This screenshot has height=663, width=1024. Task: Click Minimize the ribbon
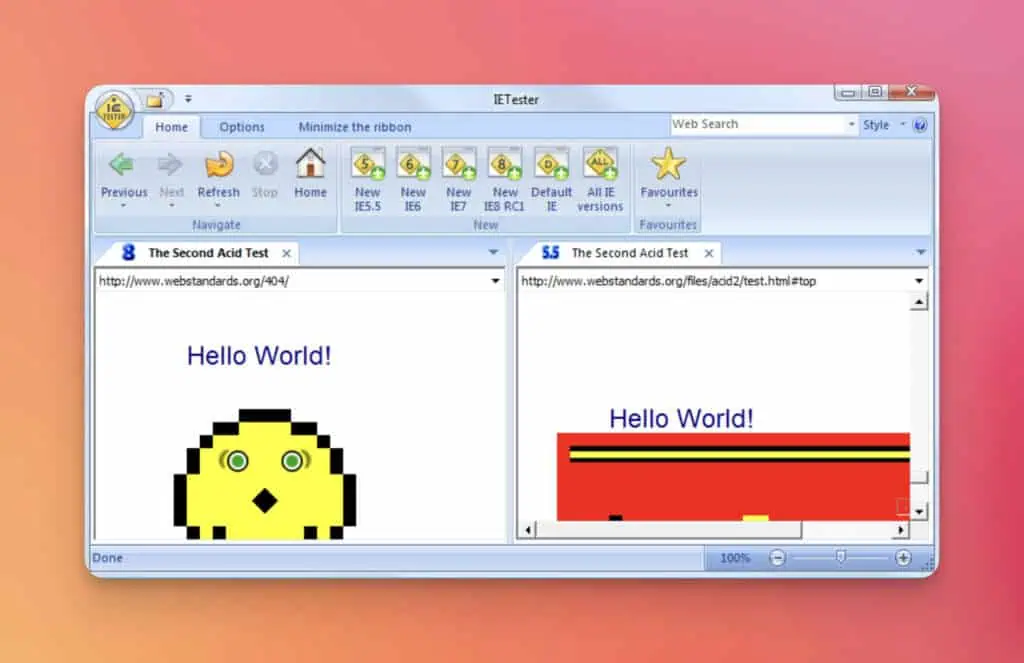click(354, 127)
